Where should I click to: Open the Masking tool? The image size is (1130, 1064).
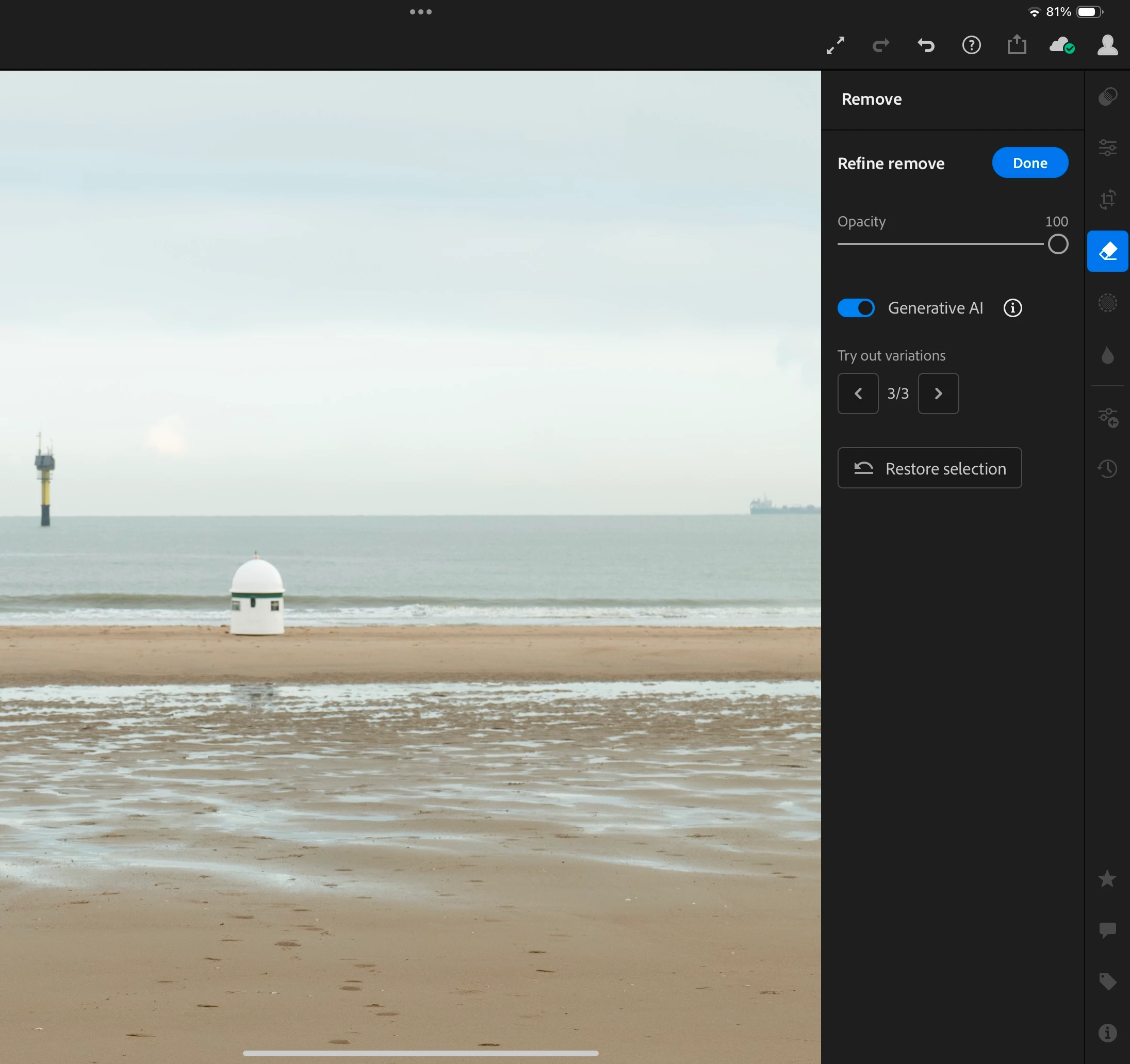pyautogui.click(x=1107, y=303)
